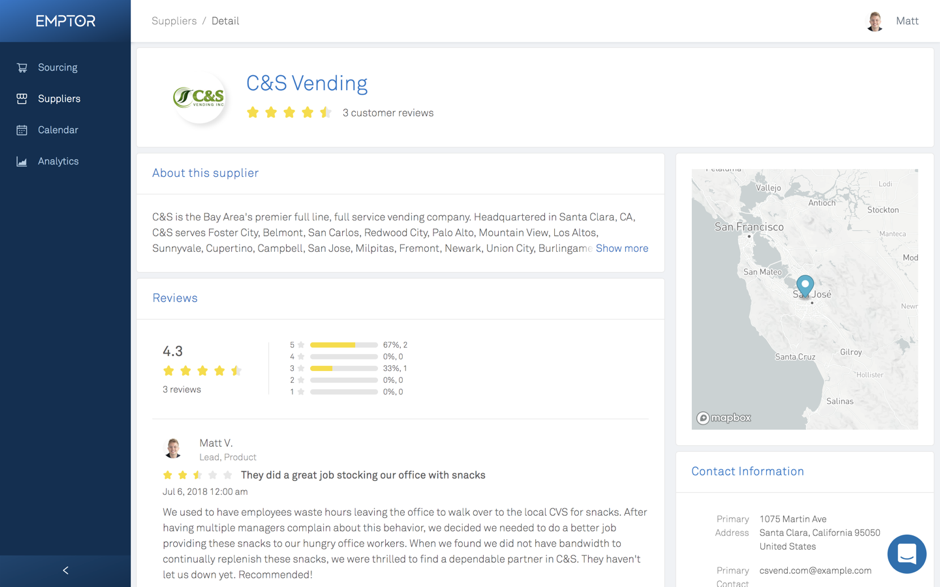This screenshot has height=587, width=940.
Task: Click the Analytics chart icon
Action: pos(22,161)
